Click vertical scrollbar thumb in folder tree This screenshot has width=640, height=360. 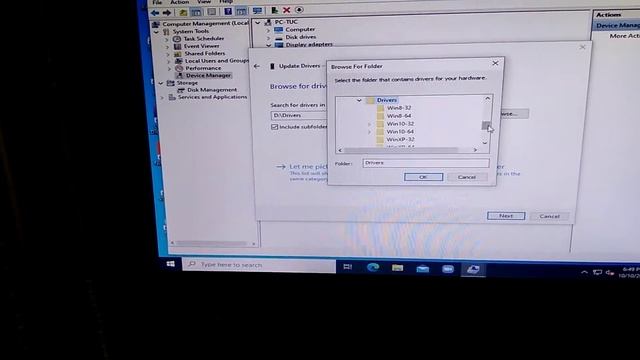point(486,125)
